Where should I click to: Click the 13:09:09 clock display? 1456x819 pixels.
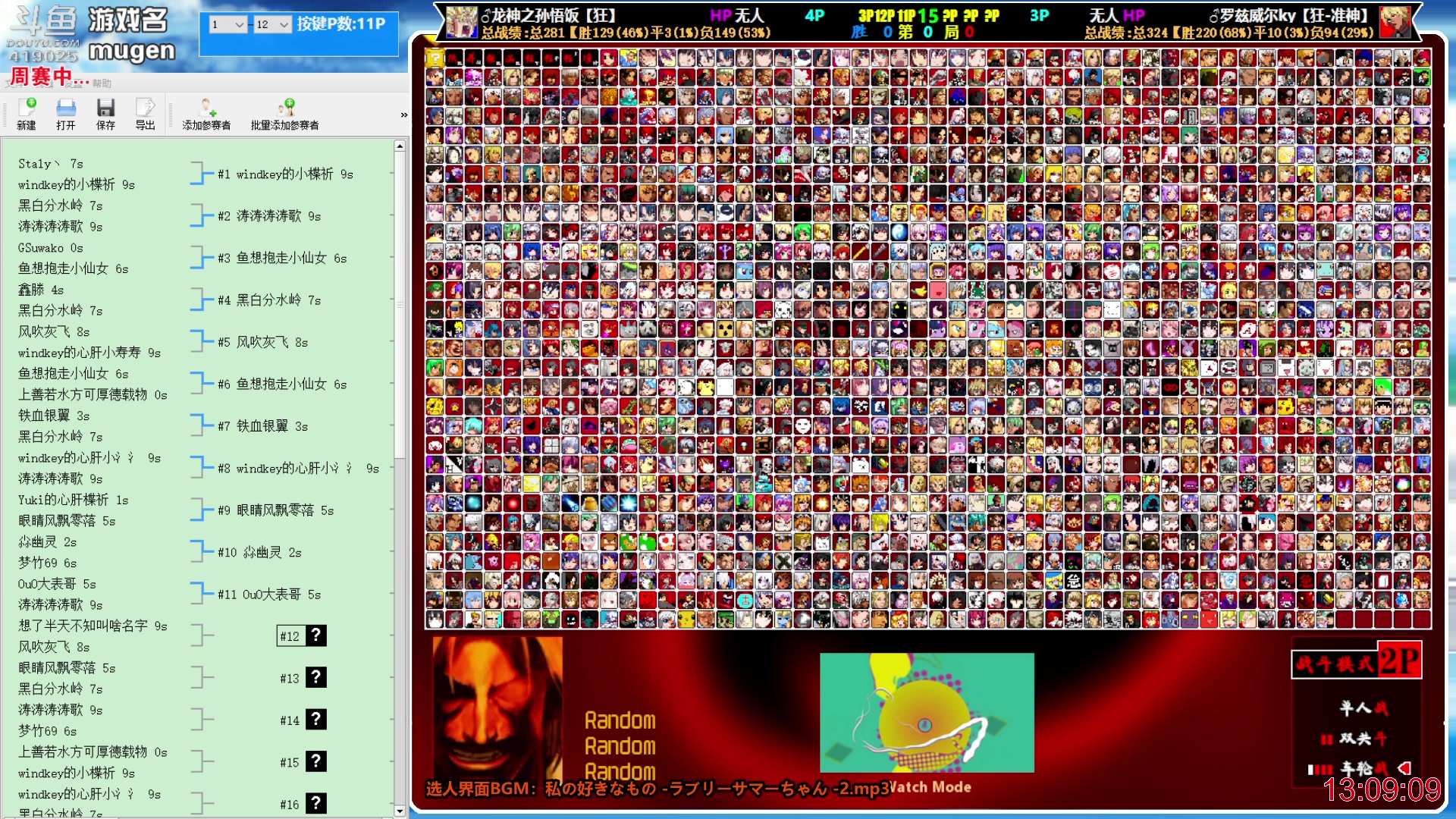tap(1382, 790)
